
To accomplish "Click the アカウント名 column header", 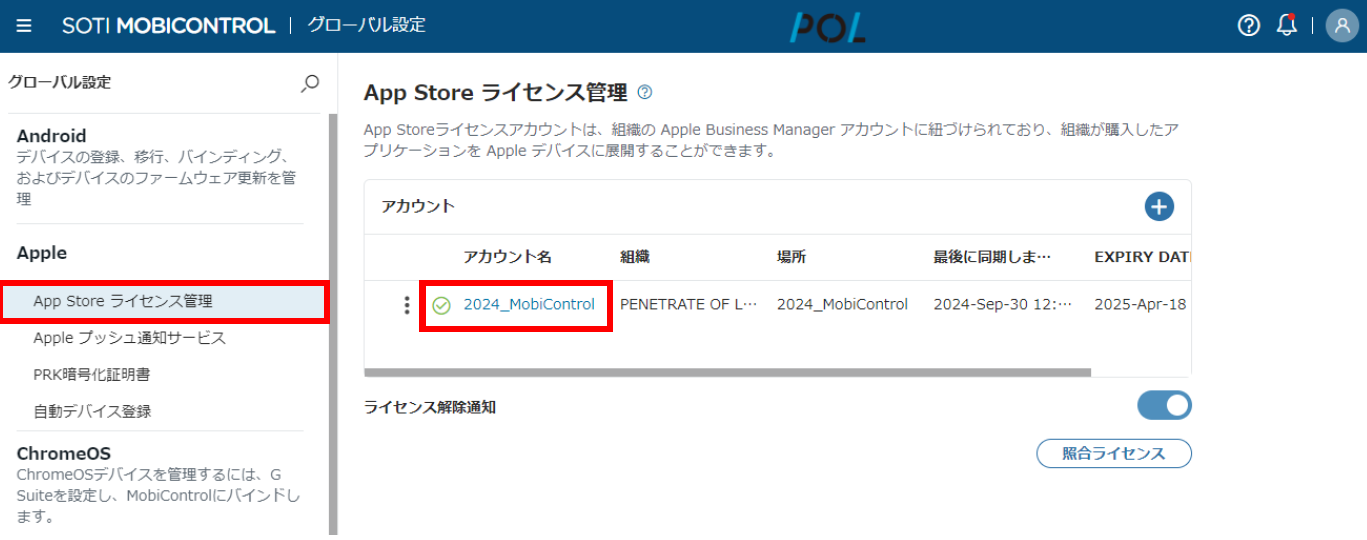I will pyautogui.click(x=507, y=258).
